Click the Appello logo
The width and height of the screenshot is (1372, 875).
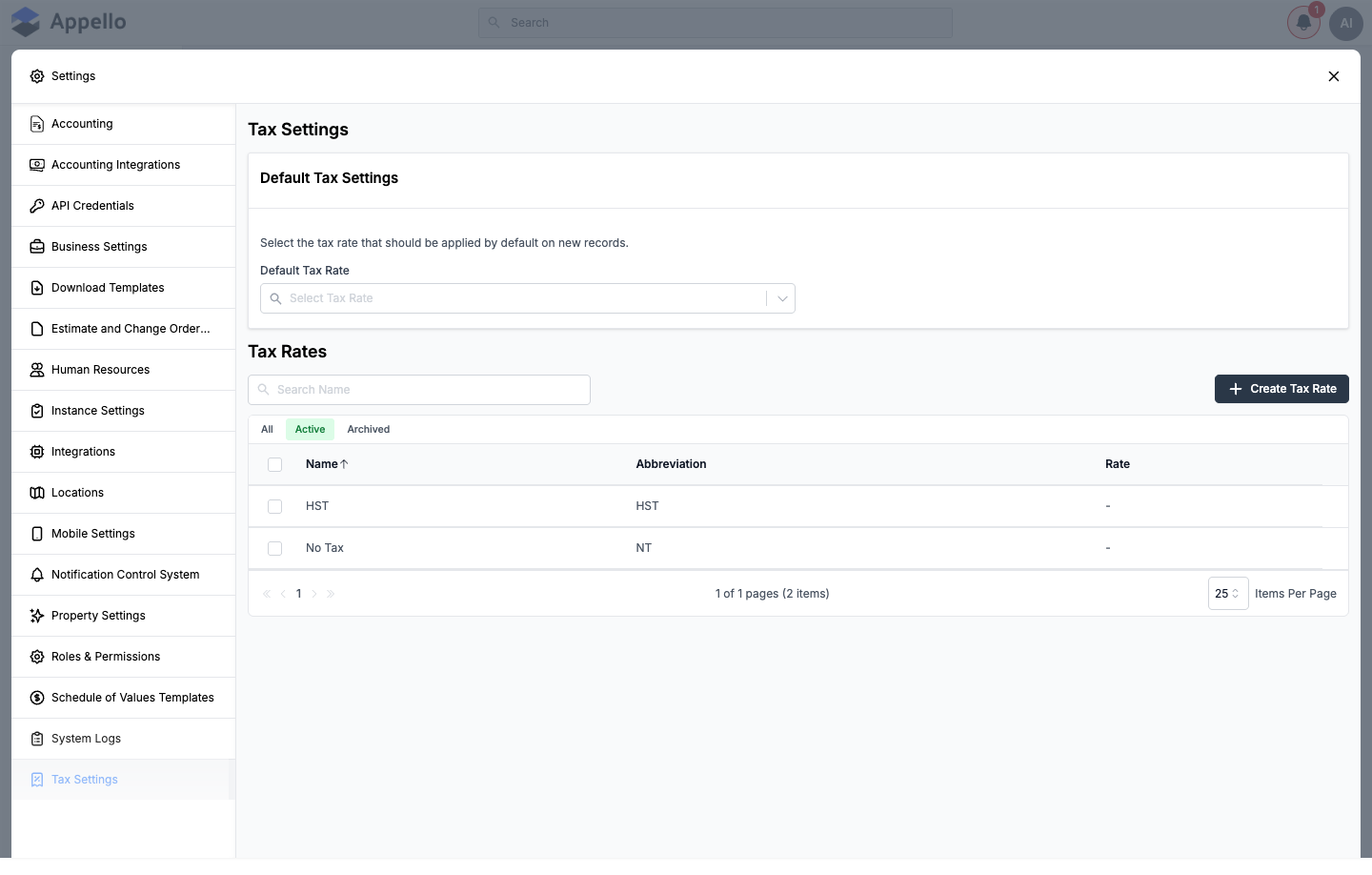pyautogui.click(x=69, y=22)
